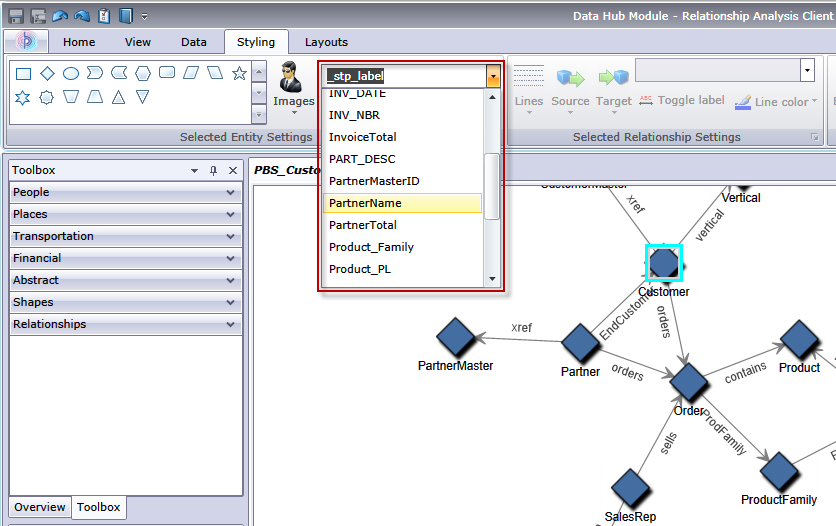Expand the Relationships toolbox category
This screenshot has height=526, width=836.
(x=126, y=324)
